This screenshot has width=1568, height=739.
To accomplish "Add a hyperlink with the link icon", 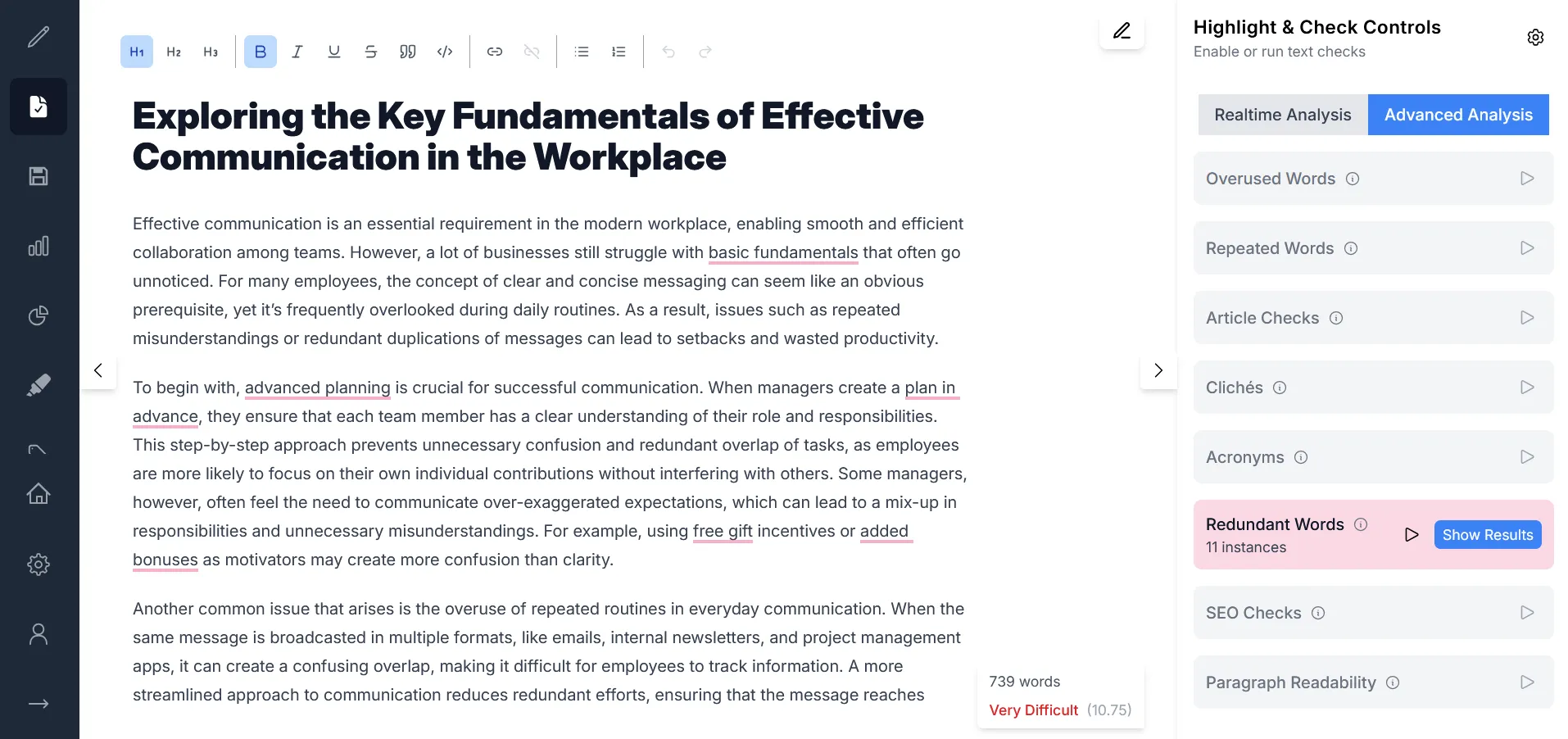I will tap(494, 52).
